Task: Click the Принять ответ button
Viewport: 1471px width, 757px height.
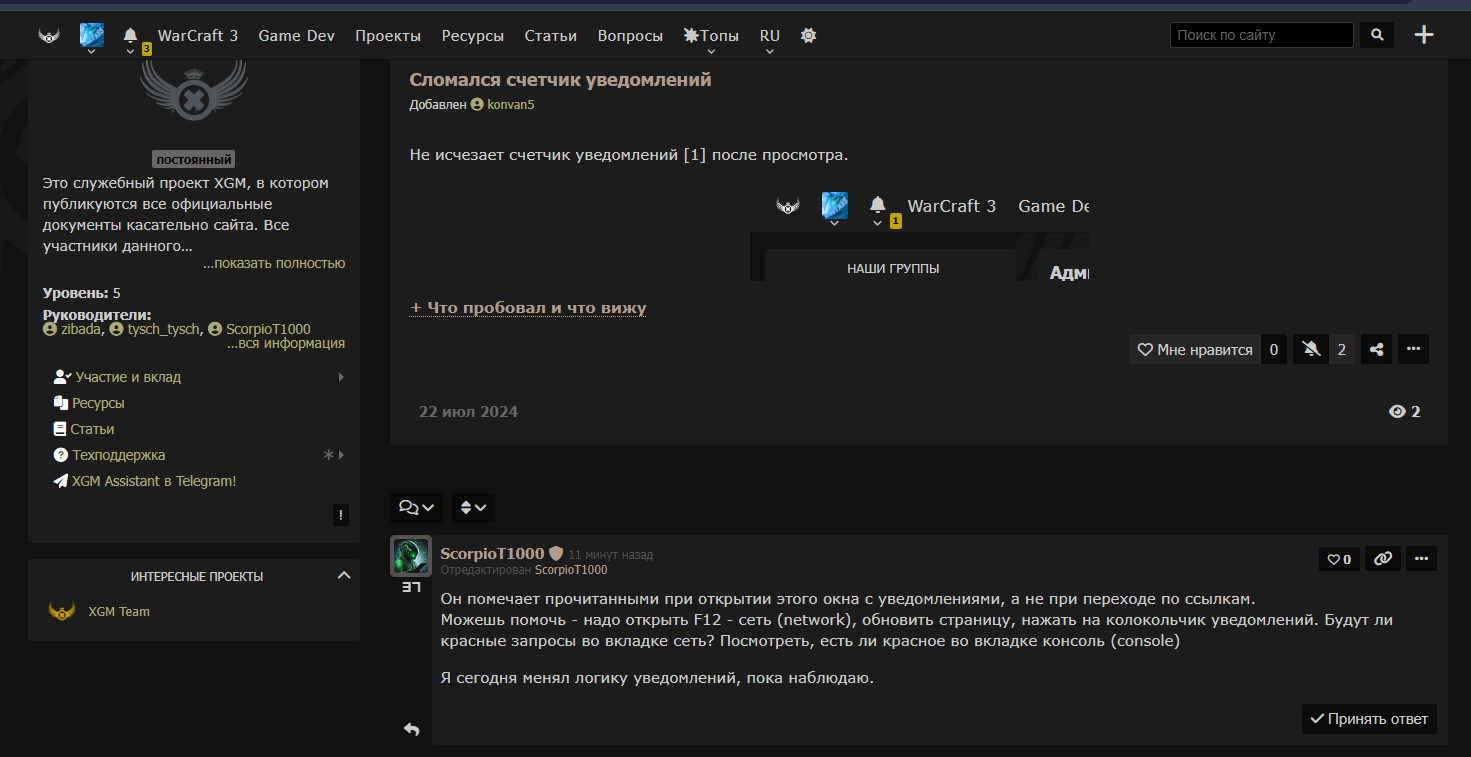Action: click(x=1369, y=719)
